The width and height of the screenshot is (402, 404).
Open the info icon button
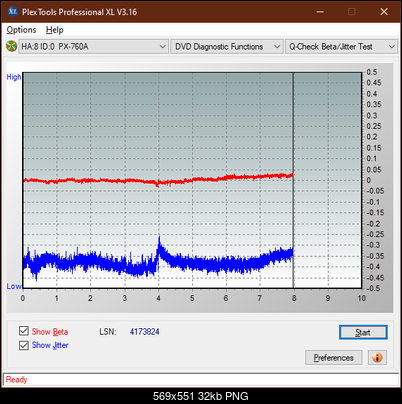point(377,358)
